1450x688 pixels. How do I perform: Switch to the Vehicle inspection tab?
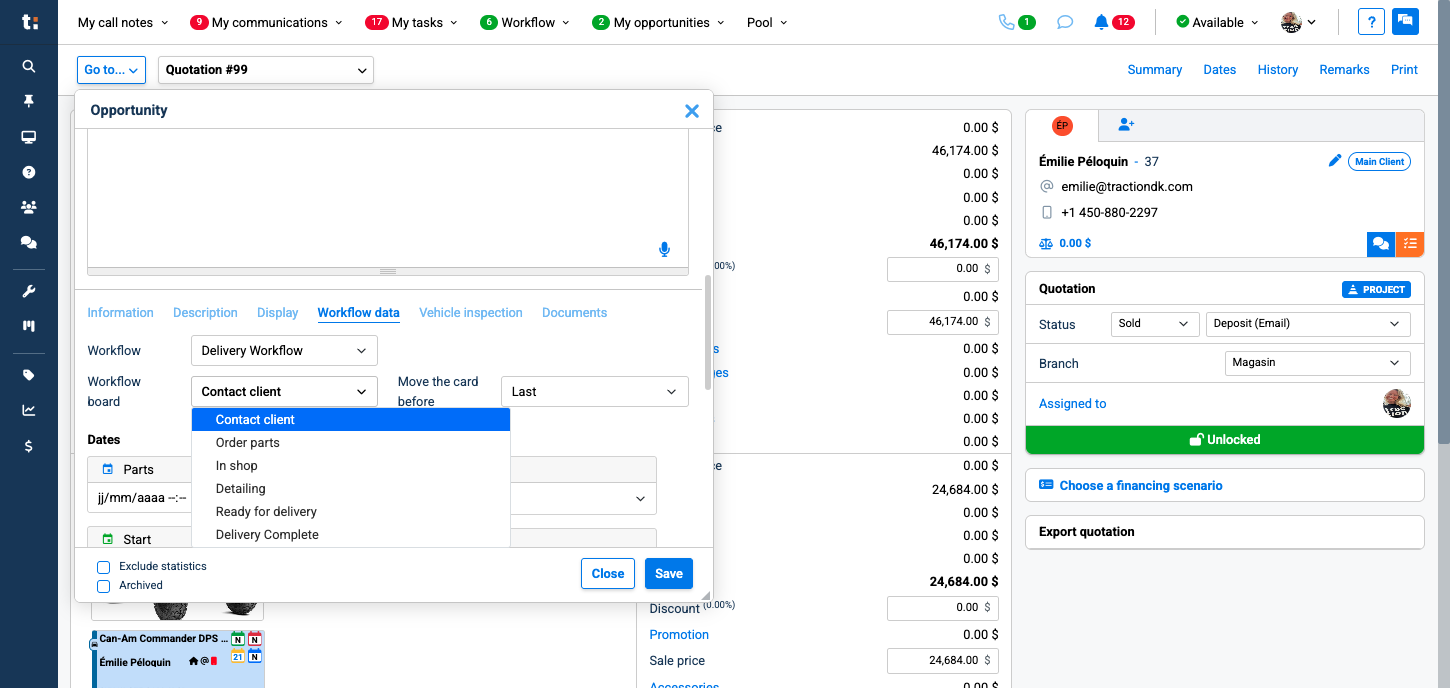click(x=470, y=313)
